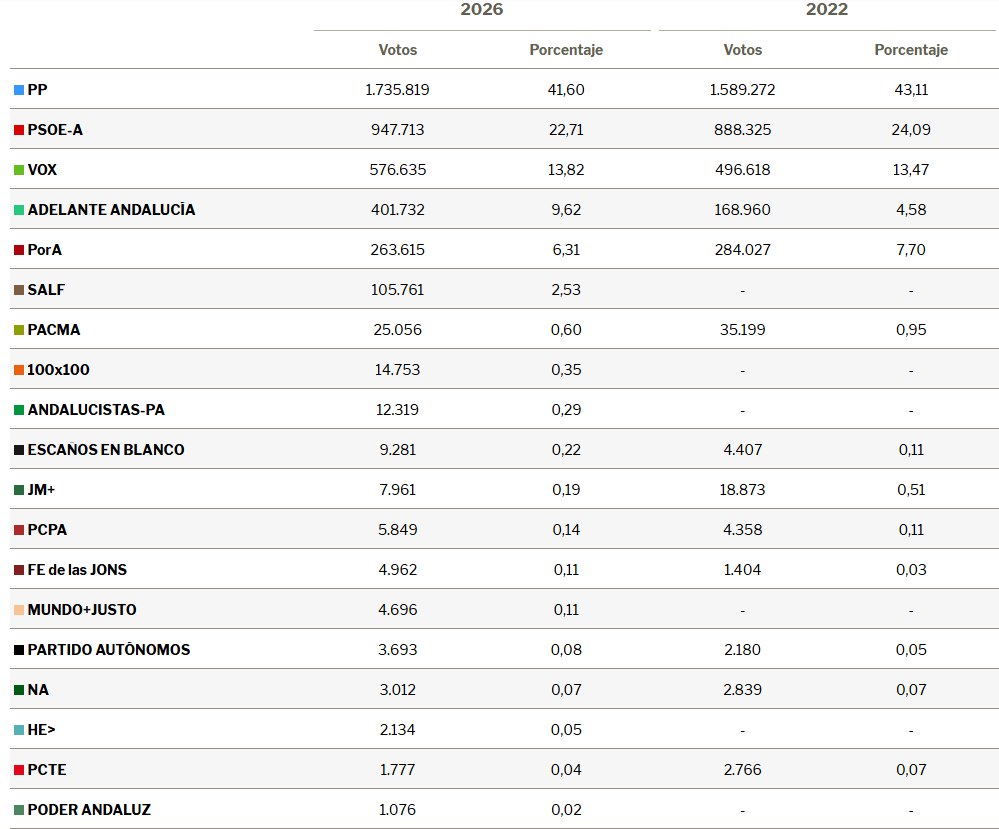Click the PorA 2026 votes 263.615

click(398, 250)
